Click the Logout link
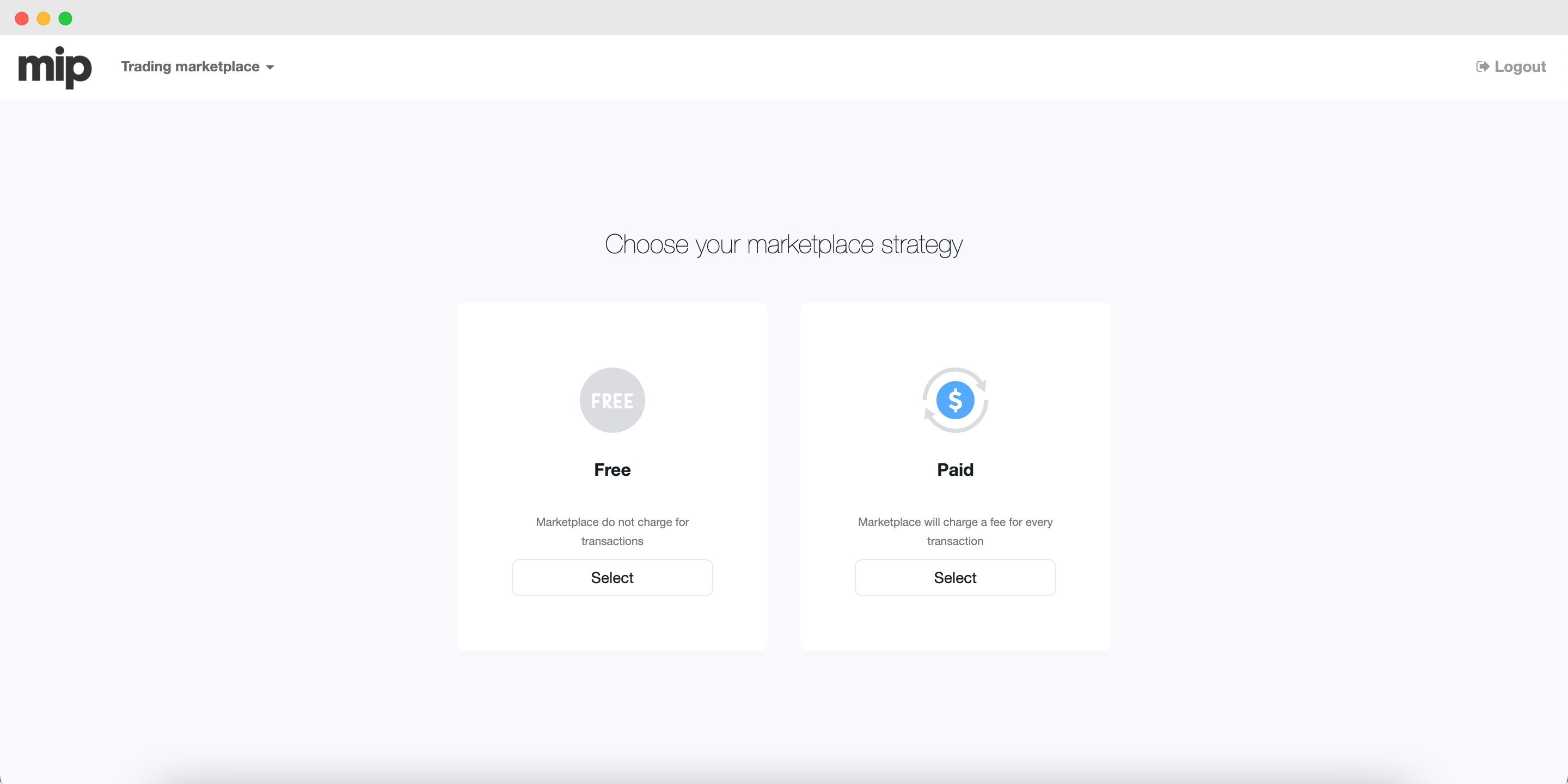The width and height of the screenshot is (1568, 784). point(1511,66)
